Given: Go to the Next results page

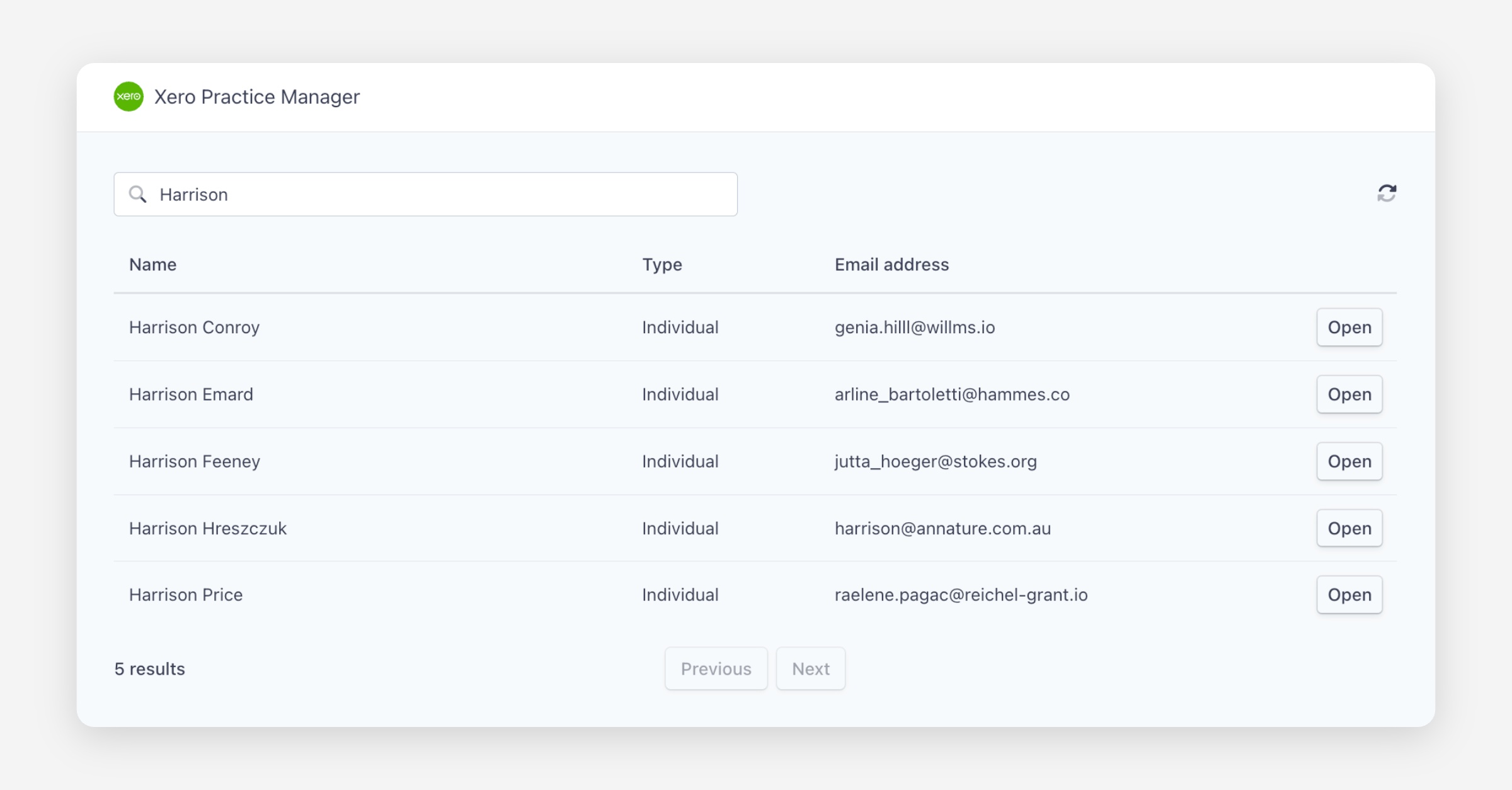Looking at the screenshot, I should [810, 668].
